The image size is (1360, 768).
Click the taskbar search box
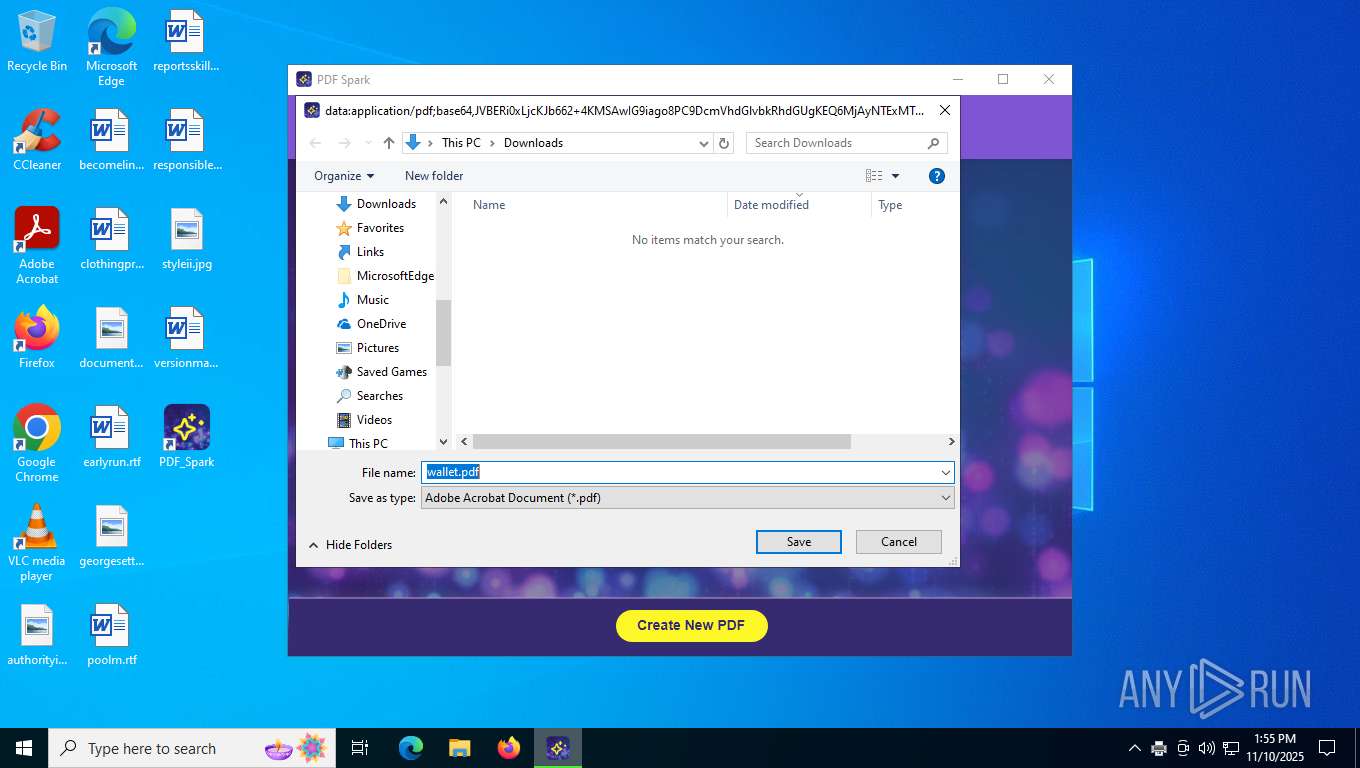(x=193, y=748)
